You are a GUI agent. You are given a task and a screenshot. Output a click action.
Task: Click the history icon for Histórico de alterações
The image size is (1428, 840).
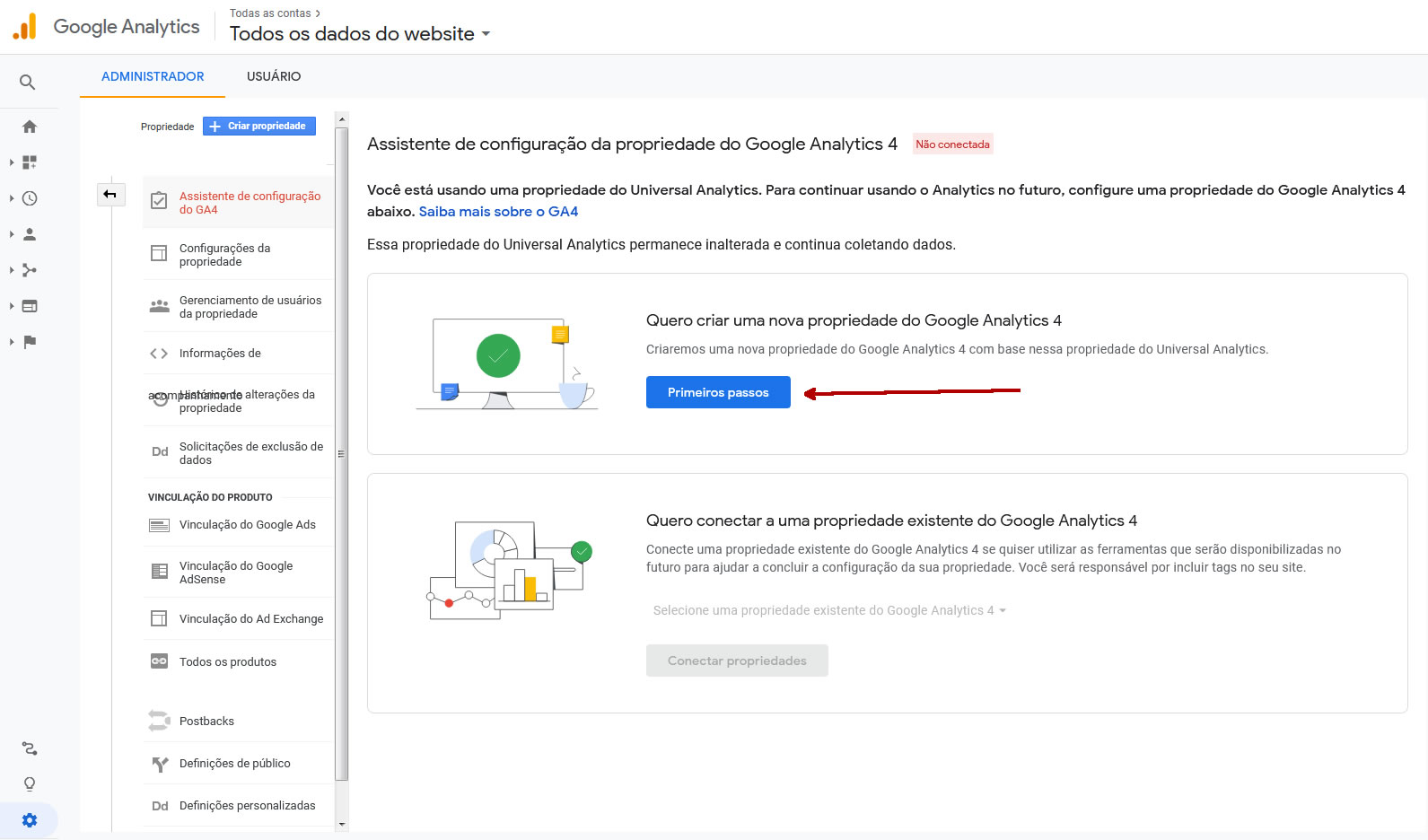(x=160, y=399)
